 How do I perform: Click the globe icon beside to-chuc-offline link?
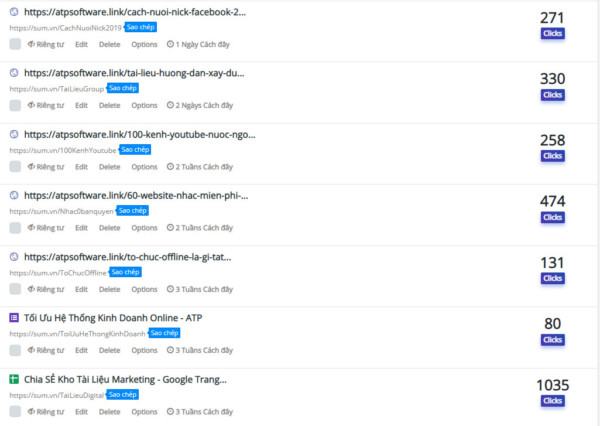tap(14, 257)
